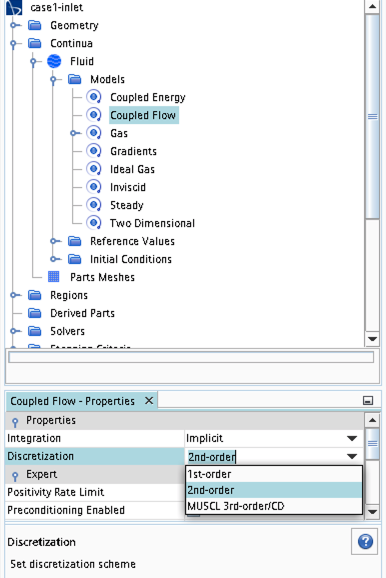Click the properties panel scrollbar thumb
This screenshot has height=578, width=386.
[x=372, y=443]
